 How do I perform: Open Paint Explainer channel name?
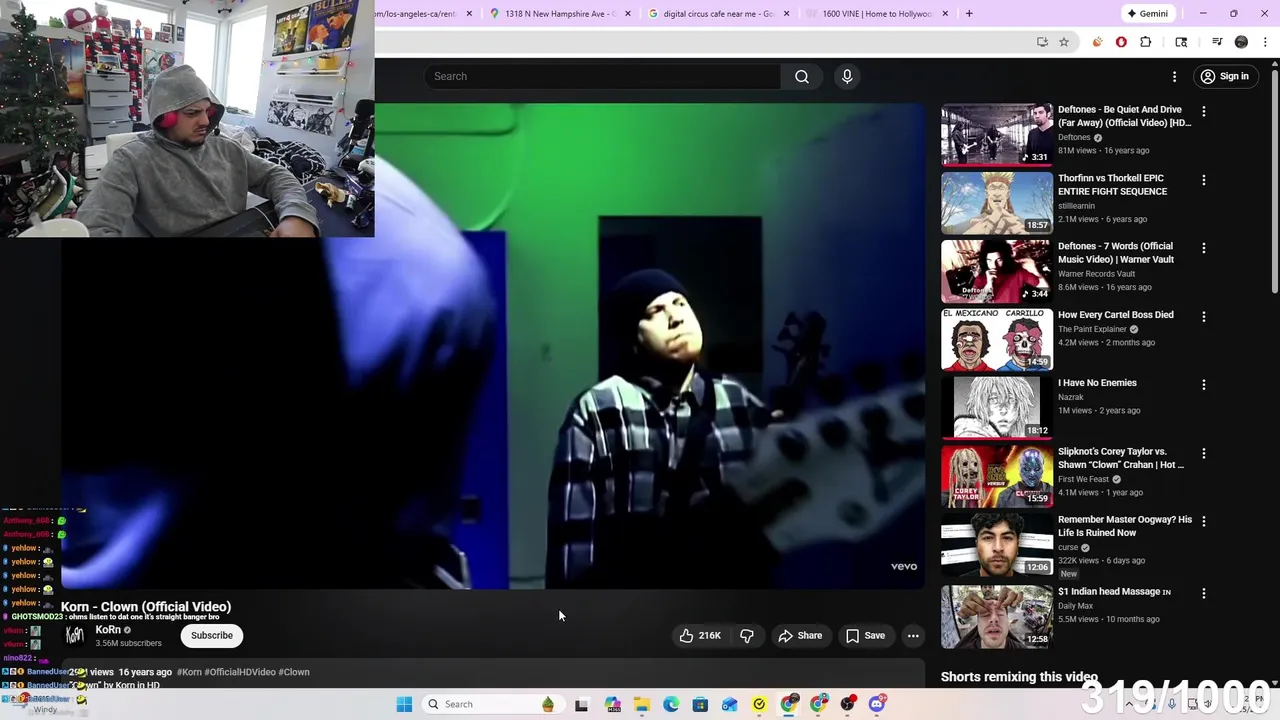tap(1092, 329)
